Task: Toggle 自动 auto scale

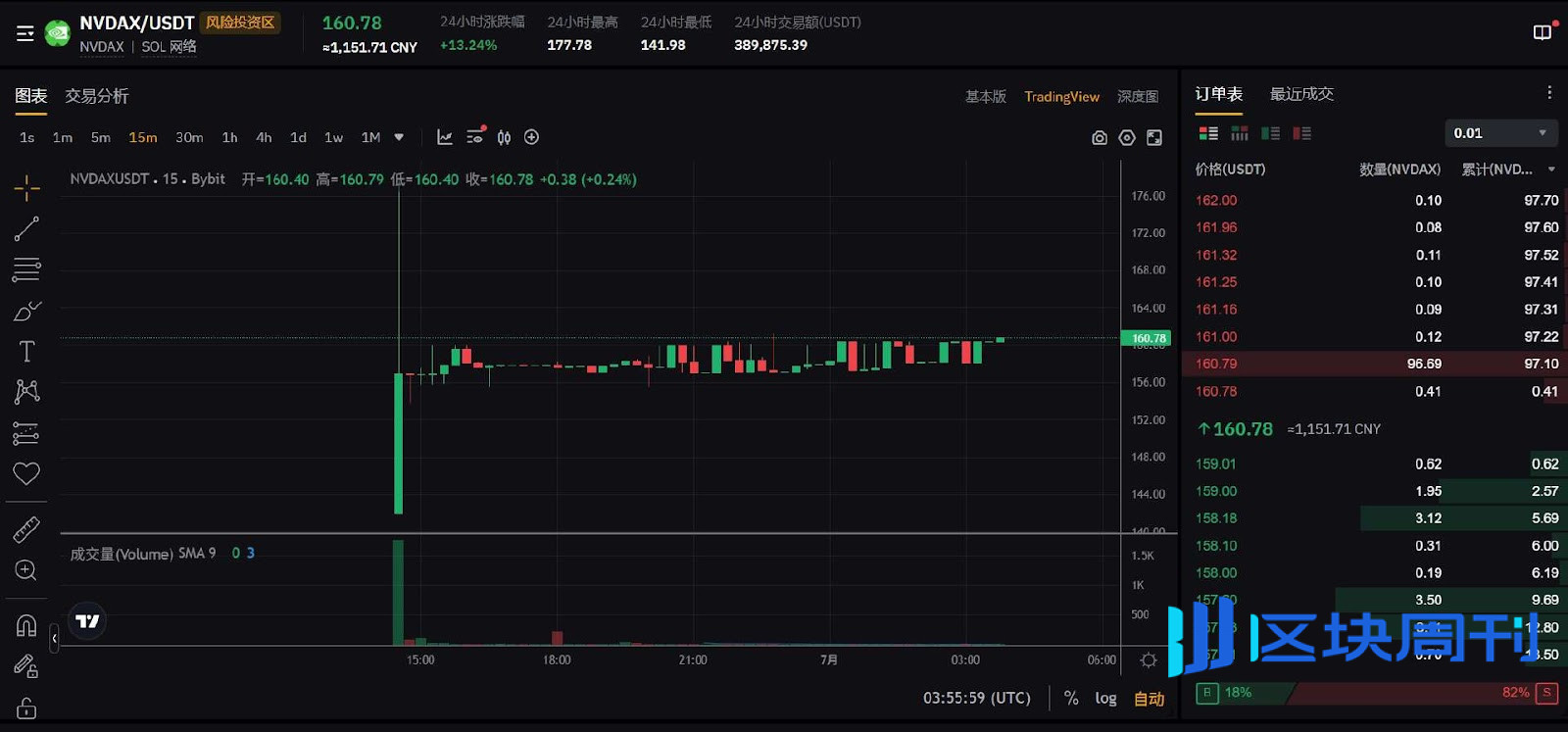Action: (1149, 699)
